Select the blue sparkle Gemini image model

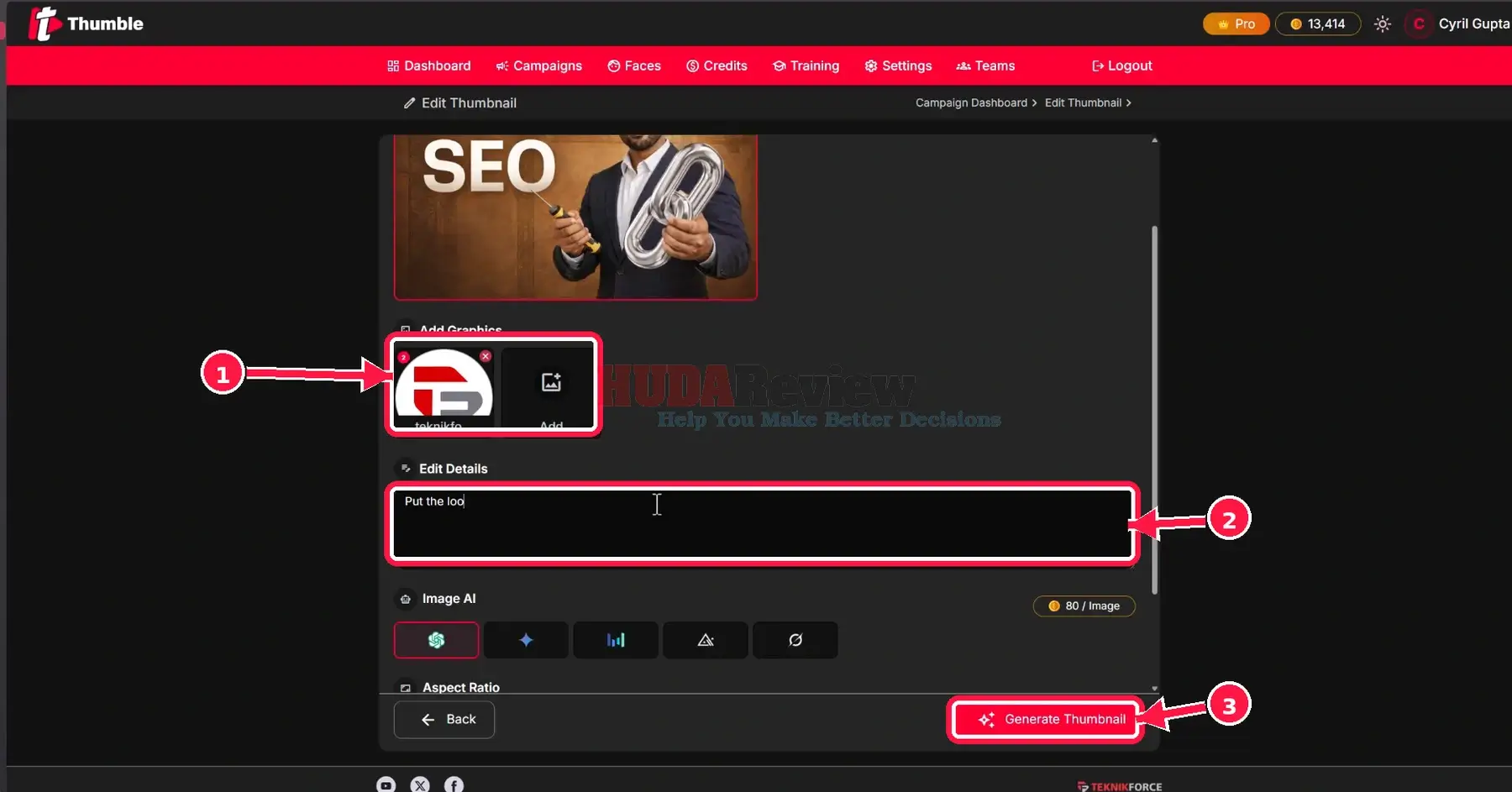pos(526,640)
